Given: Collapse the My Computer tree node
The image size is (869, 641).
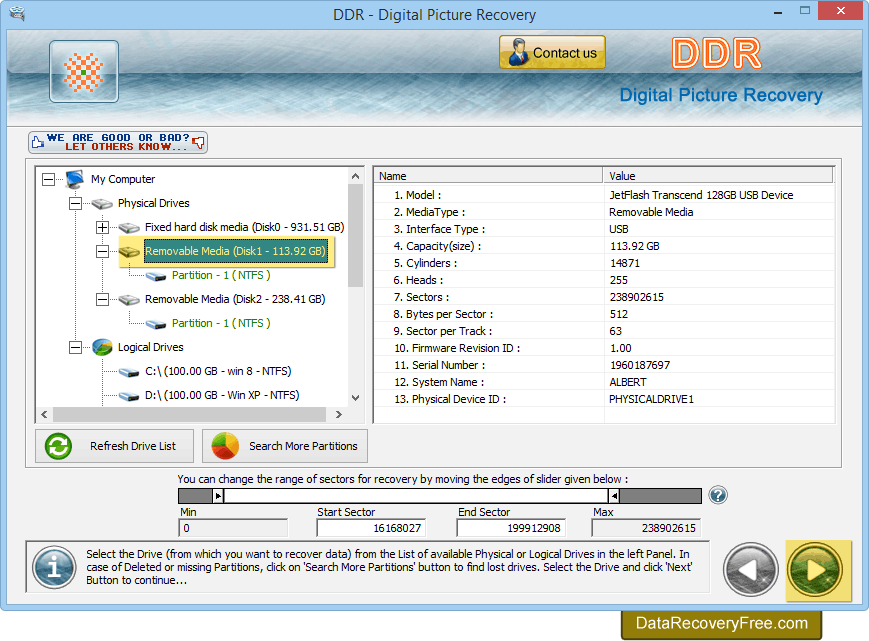Looking at the screenshot, I should [49, 179].
